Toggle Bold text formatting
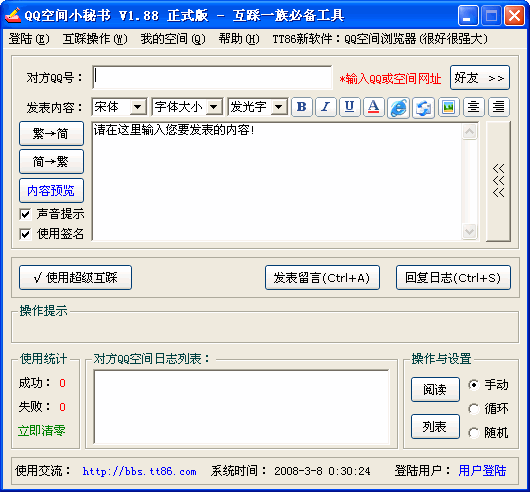This screenshot has height=492, width=530. pos(302,107)
